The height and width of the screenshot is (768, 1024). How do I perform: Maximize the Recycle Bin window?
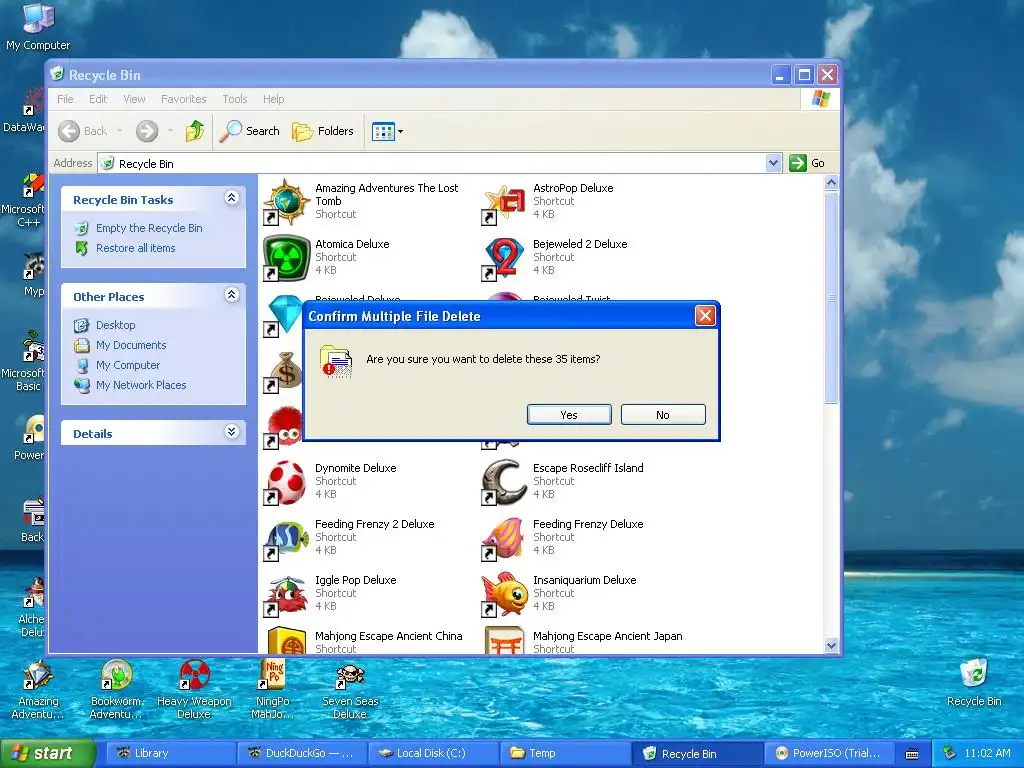click(x=805, y=75)
